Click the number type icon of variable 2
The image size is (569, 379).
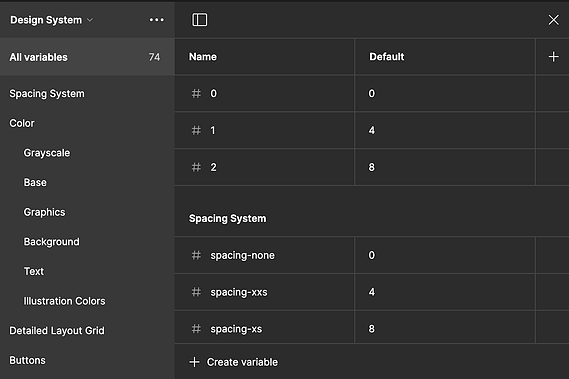tap(196, 167)
